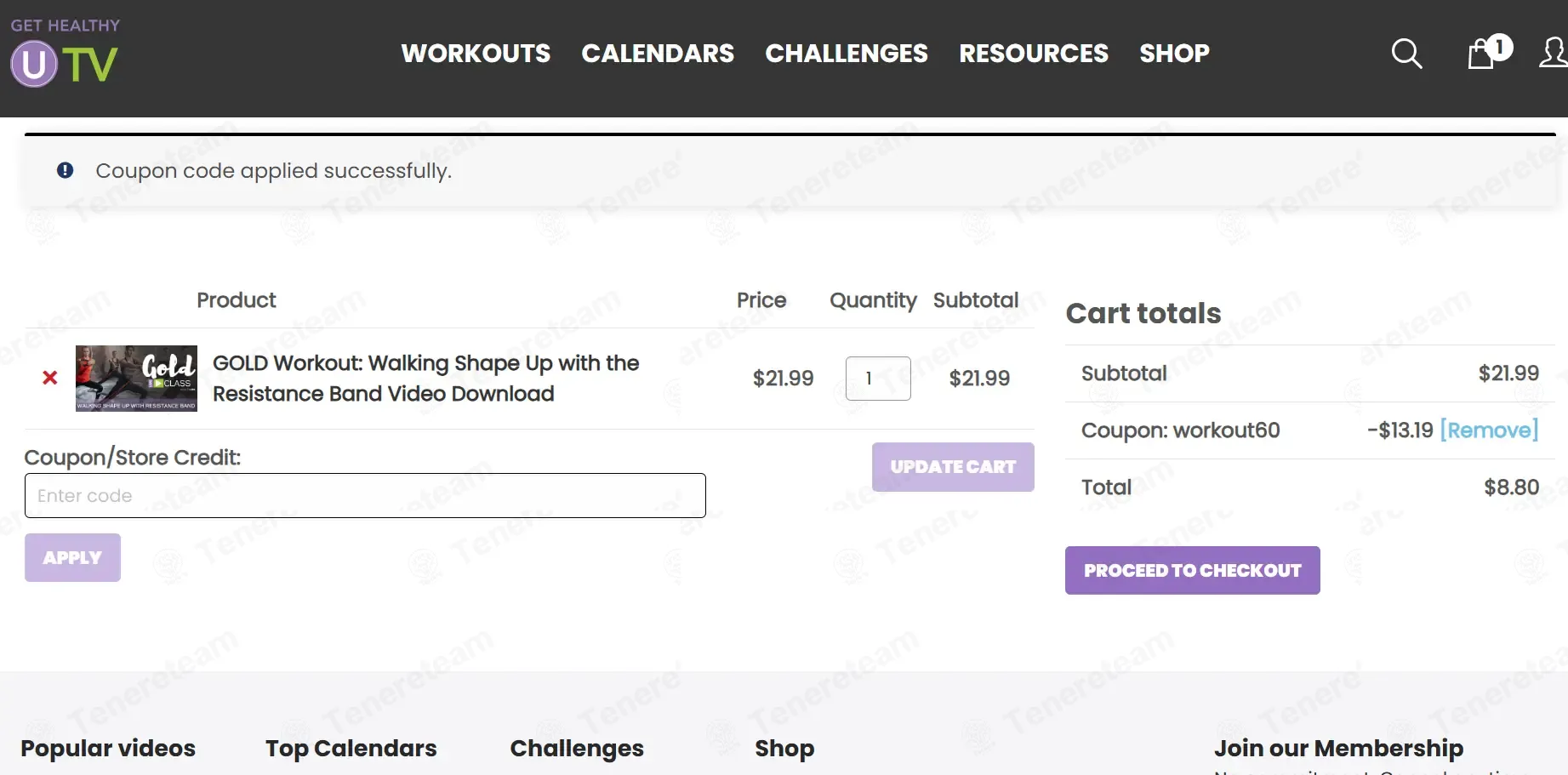Viewport: 1568px width, 775px height.
Task: Click the info icon in coupon notice
Action: tap(66, 170)
